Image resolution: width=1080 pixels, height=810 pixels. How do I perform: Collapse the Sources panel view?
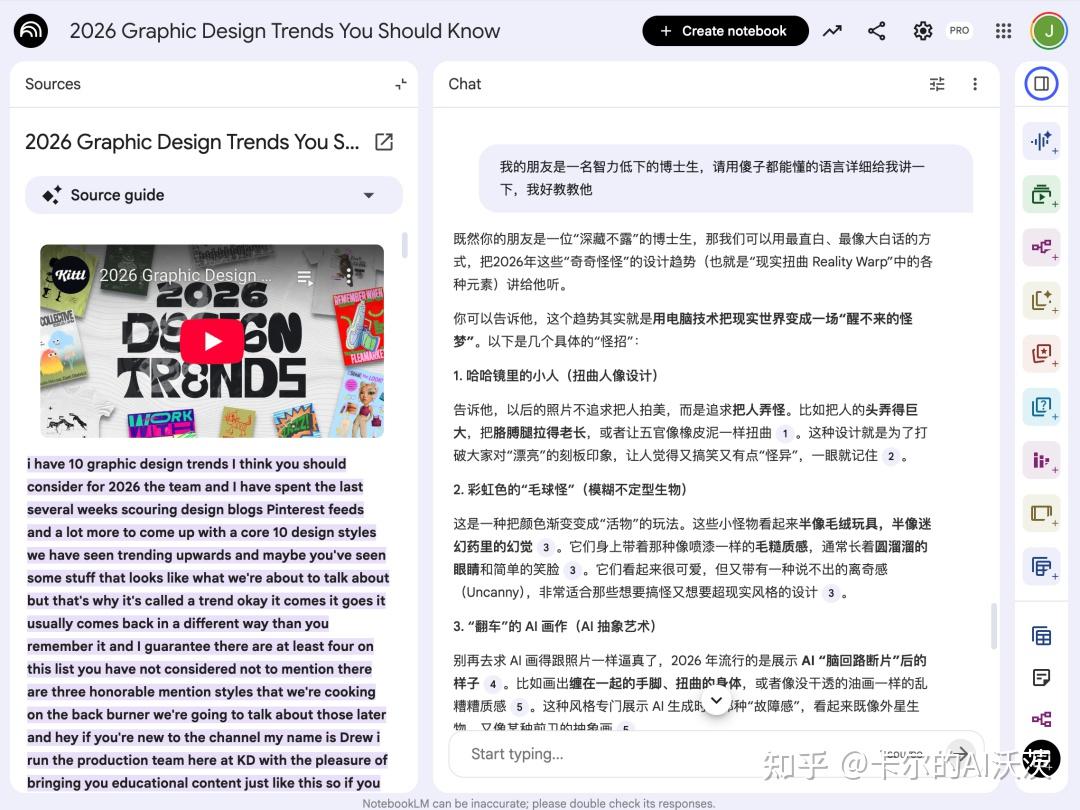point(400,84)
